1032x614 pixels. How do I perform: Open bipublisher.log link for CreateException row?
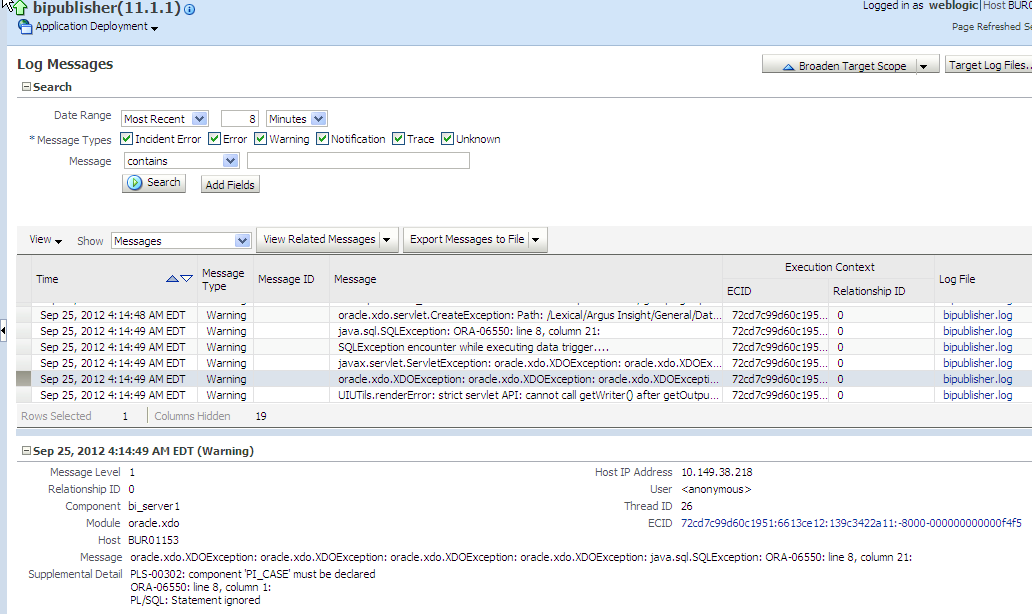[x=977, y=315]
